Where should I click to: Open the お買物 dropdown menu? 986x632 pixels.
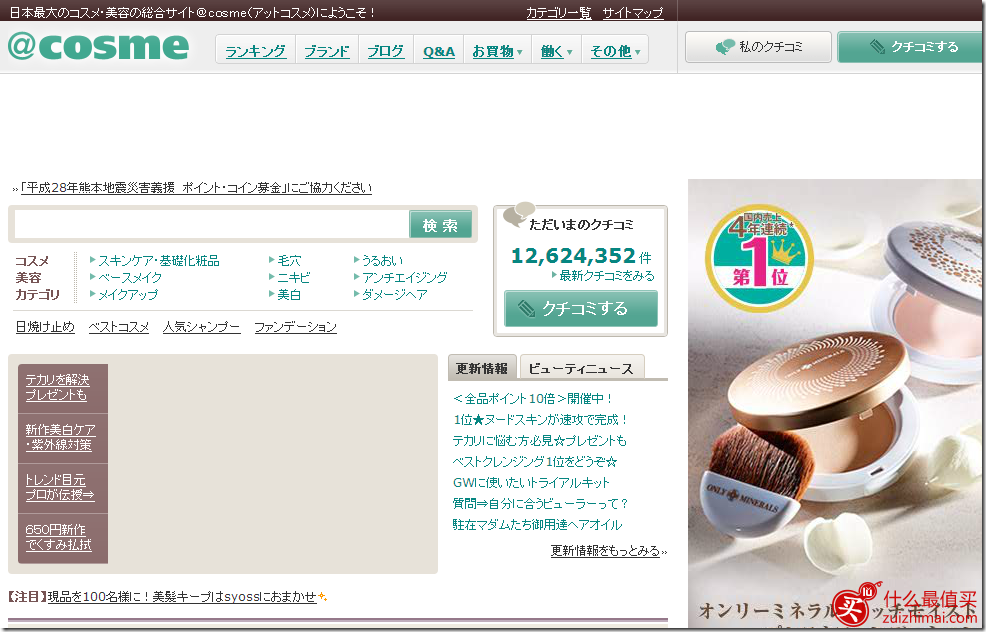(497, 52)
